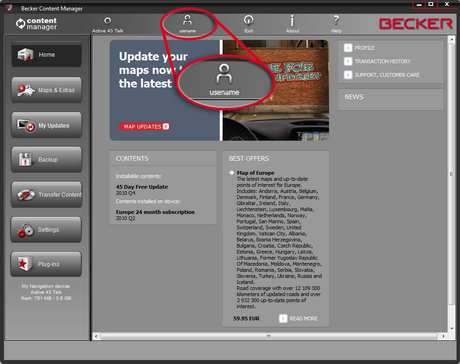
Task: Click the vertical scrollbar track
Action: [451, 183]
